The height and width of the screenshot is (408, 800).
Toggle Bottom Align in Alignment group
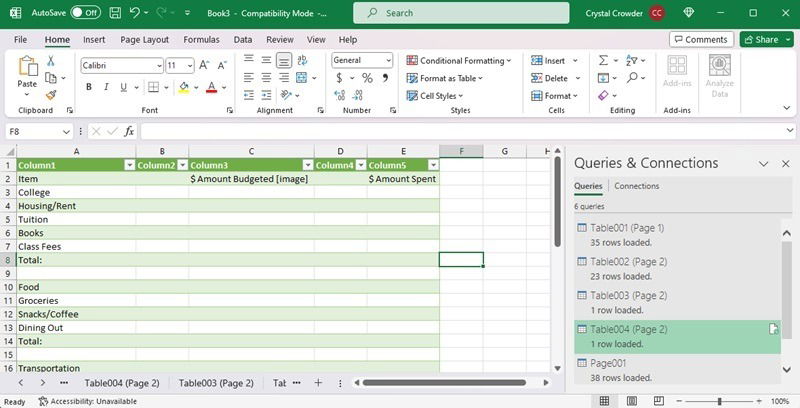point(284,61)
